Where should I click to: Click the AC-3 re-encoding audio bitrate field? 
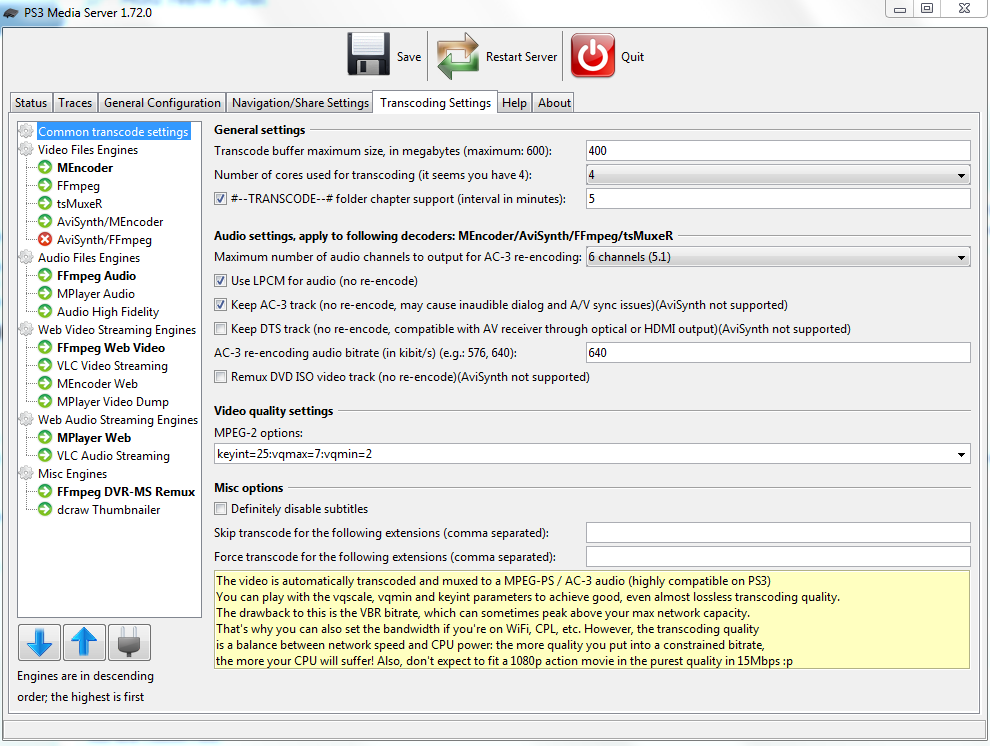click(x=778, y=353)
